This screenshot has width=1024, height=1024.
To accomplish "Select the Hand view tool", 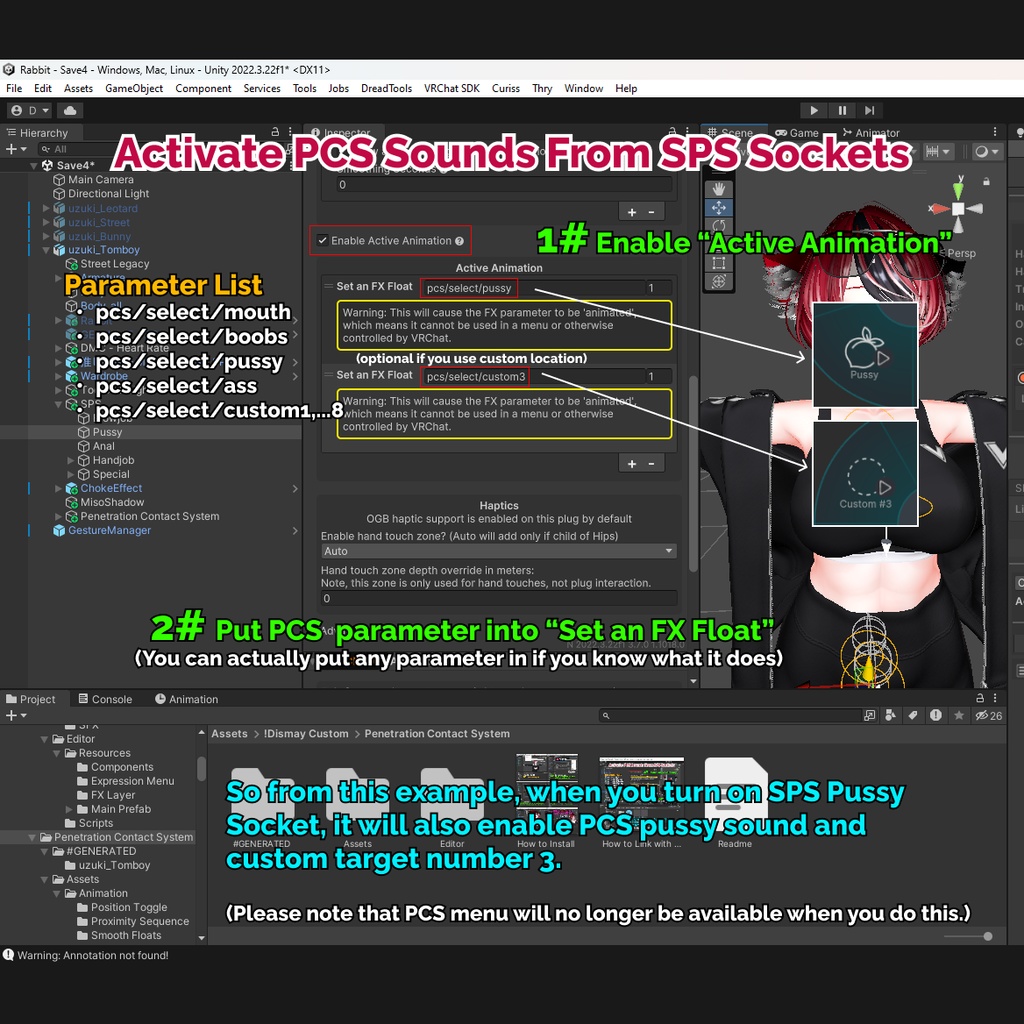I will tap(718, 189).
